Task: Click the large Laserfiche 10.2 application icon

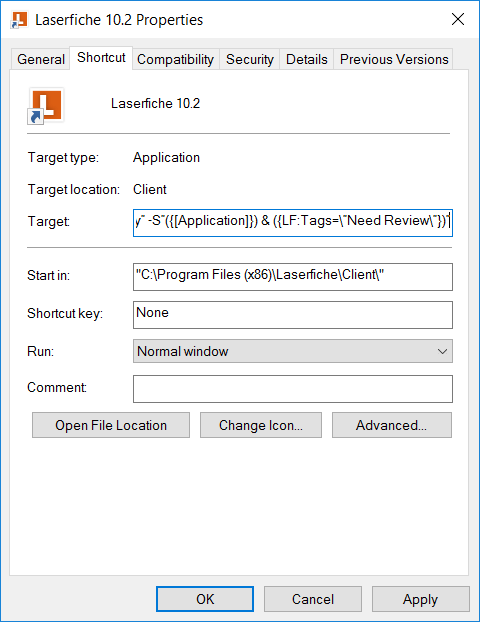Action: (x=46, y=106)
